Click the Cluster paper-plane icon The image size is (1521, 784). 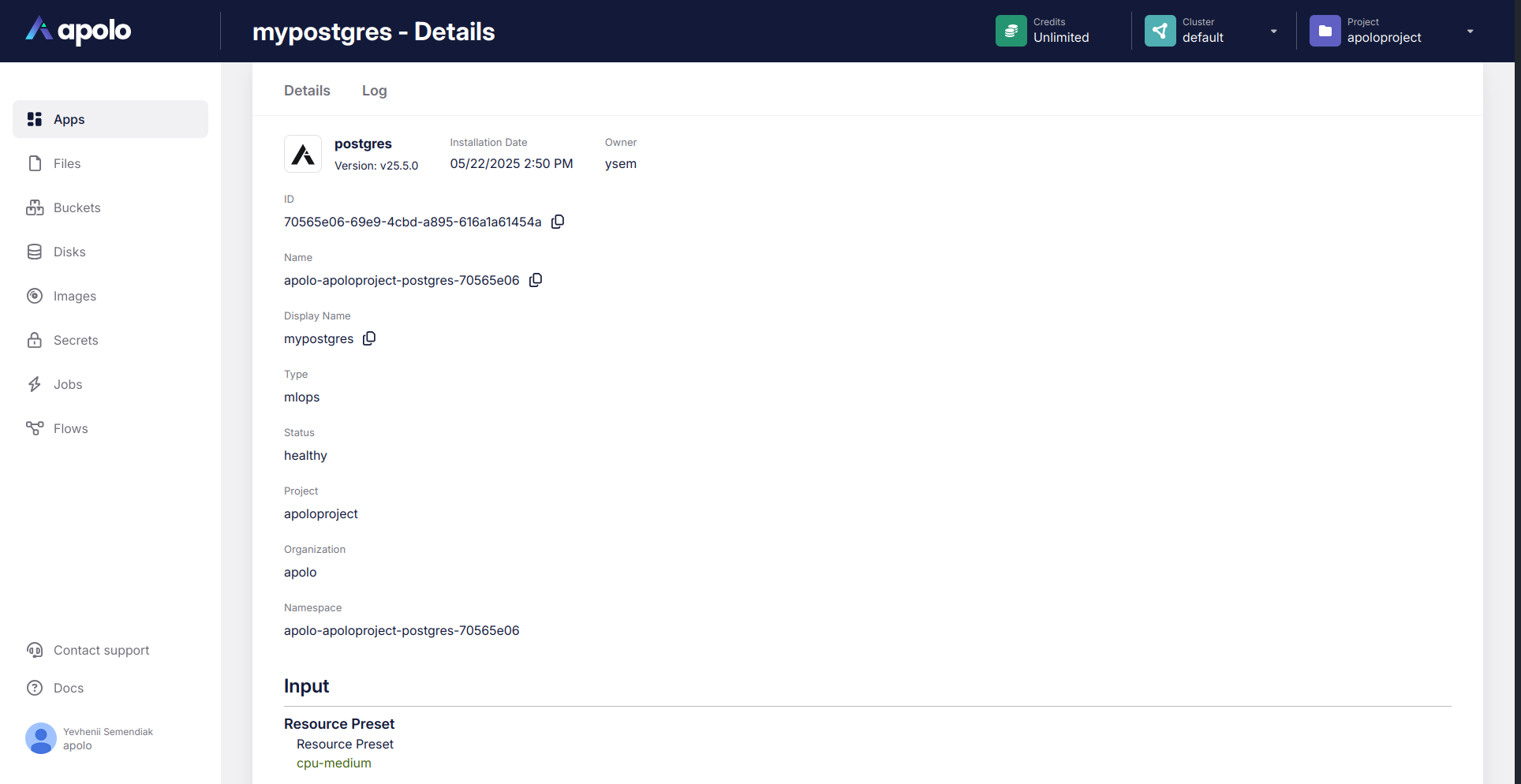[x=1160, y=31]
